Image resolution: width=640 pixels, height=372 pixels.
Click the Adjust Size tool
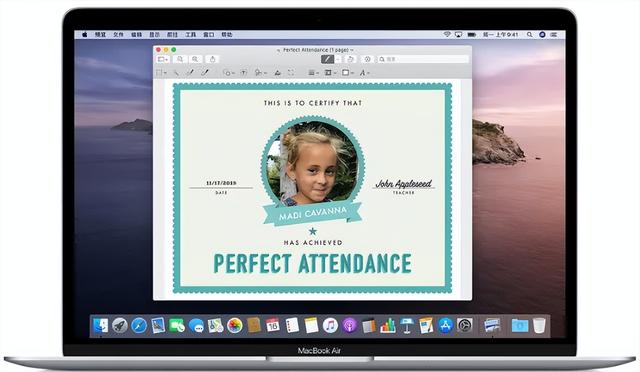(x=291, y=73)
